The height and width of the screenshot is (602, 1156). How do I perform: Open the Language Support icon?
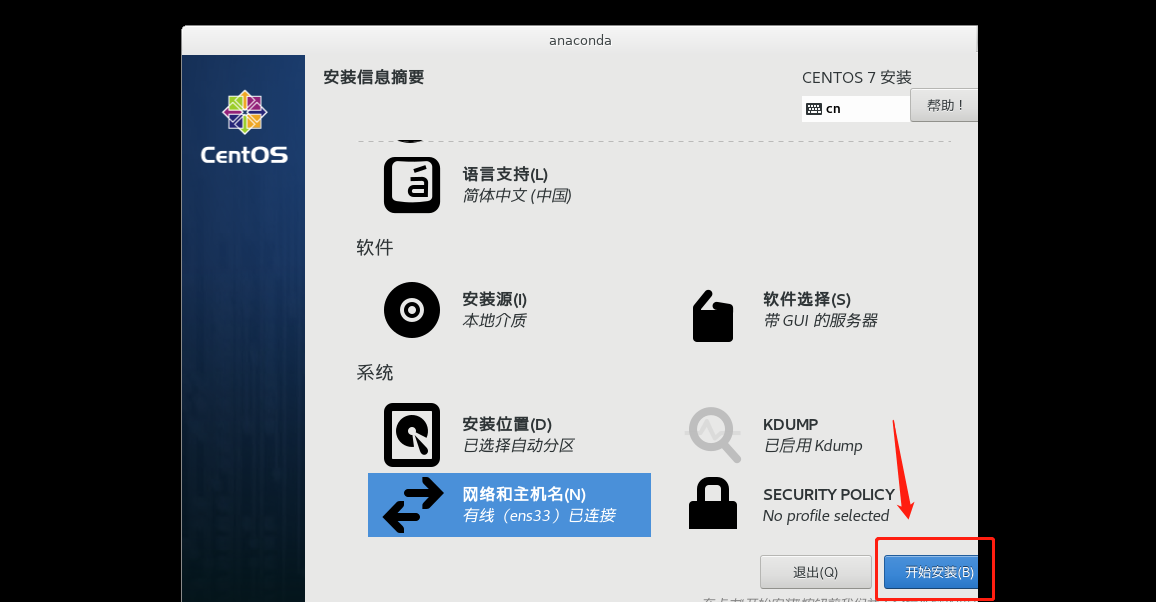click(x=411, y=185)
